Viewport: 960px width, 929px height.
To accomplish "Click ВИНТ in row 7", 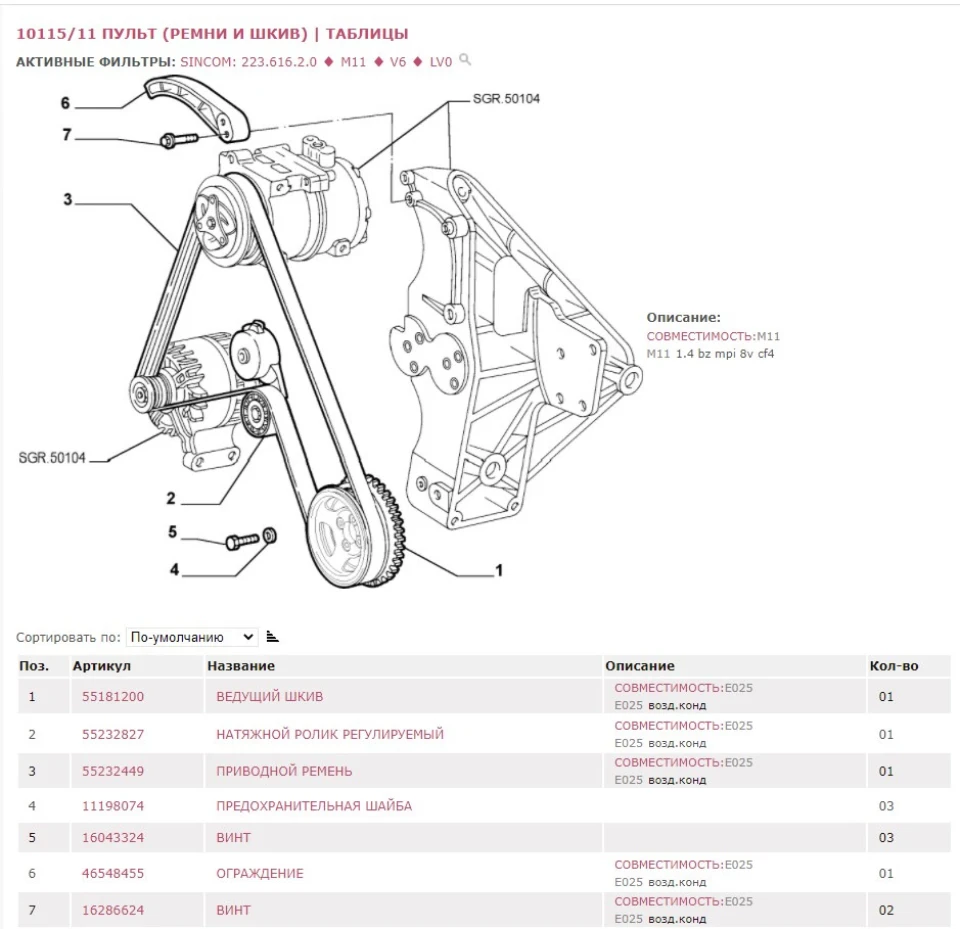I will pos(233,910).
